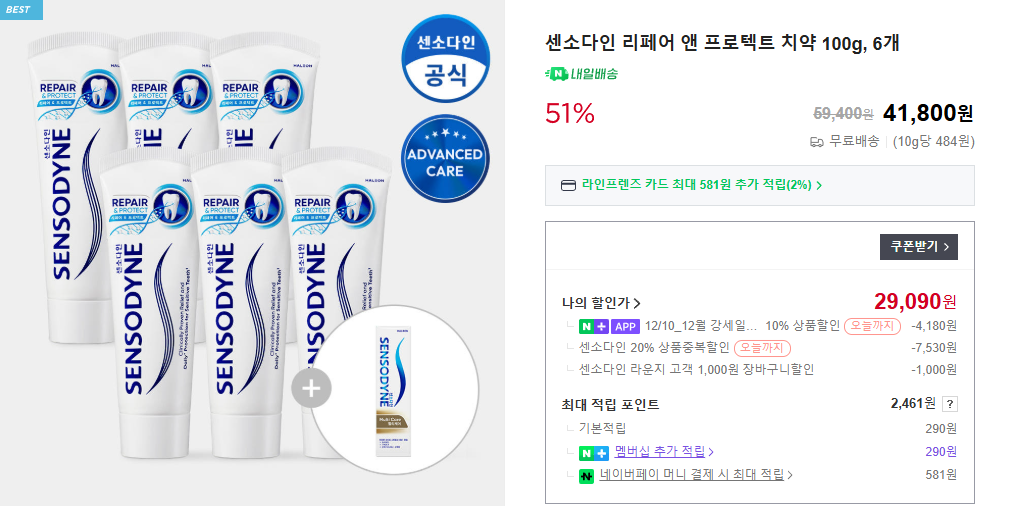Click the question mark help icon
Image resolution: width=1011 pixels, height=506 pixels.
point(949,404)
